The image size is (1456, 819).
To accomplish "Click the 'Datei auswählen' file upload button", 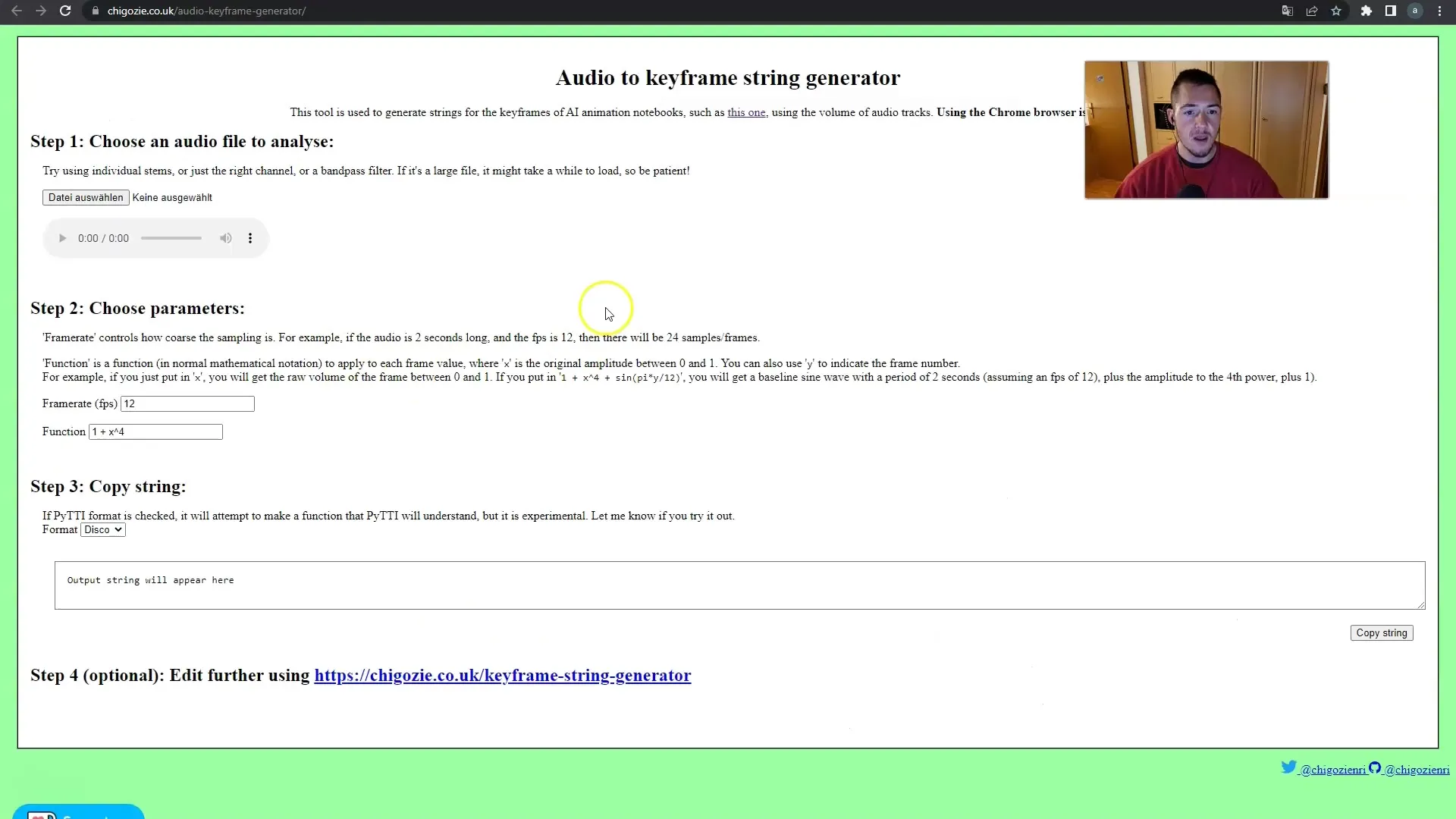I will point(85,197).
